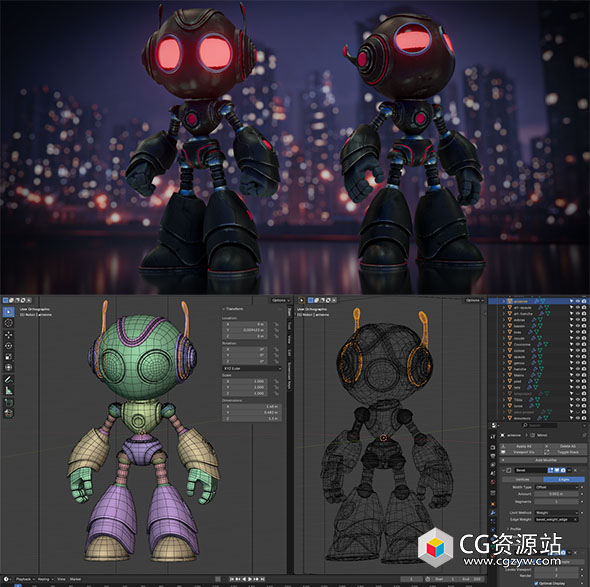The width and height of the screenshot is (590, 587).
Task: Jump to the timeline end frame
Action: point(262,579)
